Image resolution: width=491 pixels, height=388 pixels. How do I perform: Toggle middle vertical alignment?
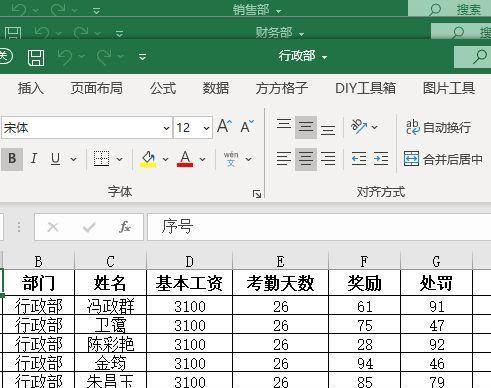(x=306, y=127)
